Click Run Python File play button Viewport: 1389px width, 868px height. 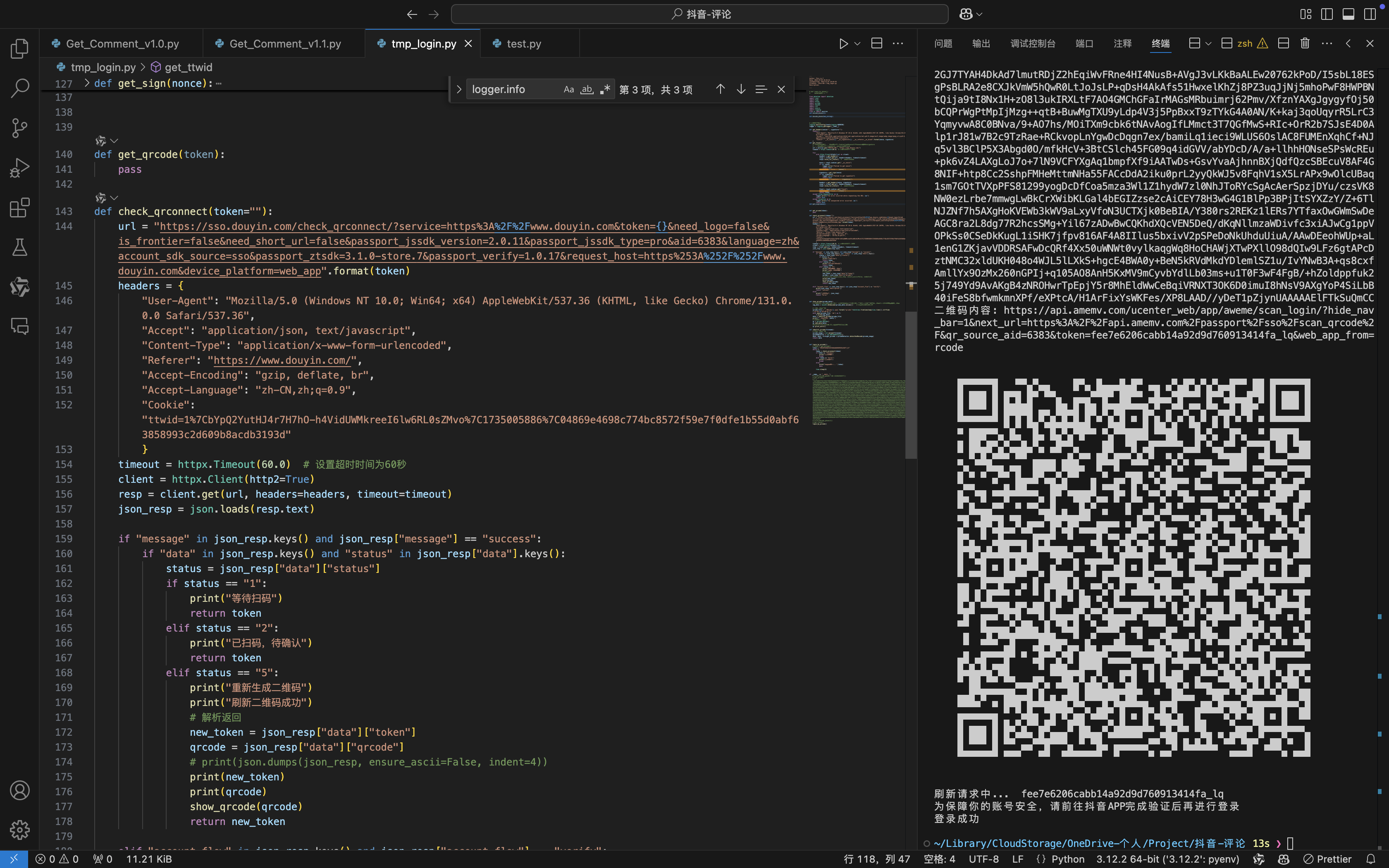(x=842, y=44)
